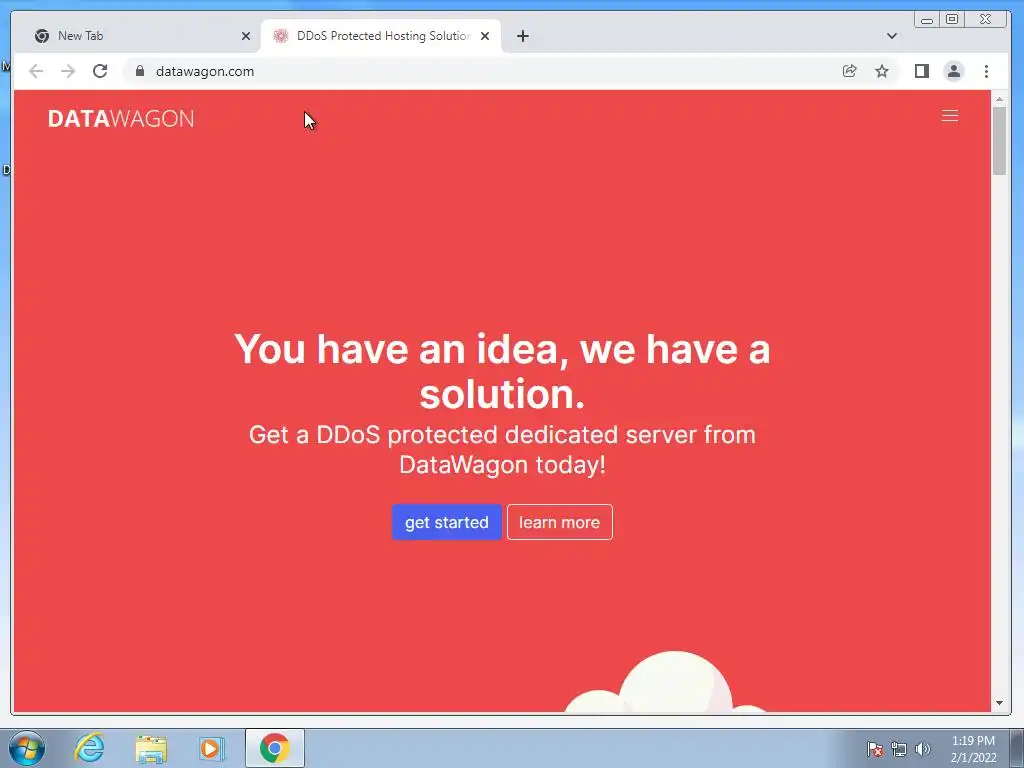
Task: Click the page scroll down arrow
Action: point(999,703)
